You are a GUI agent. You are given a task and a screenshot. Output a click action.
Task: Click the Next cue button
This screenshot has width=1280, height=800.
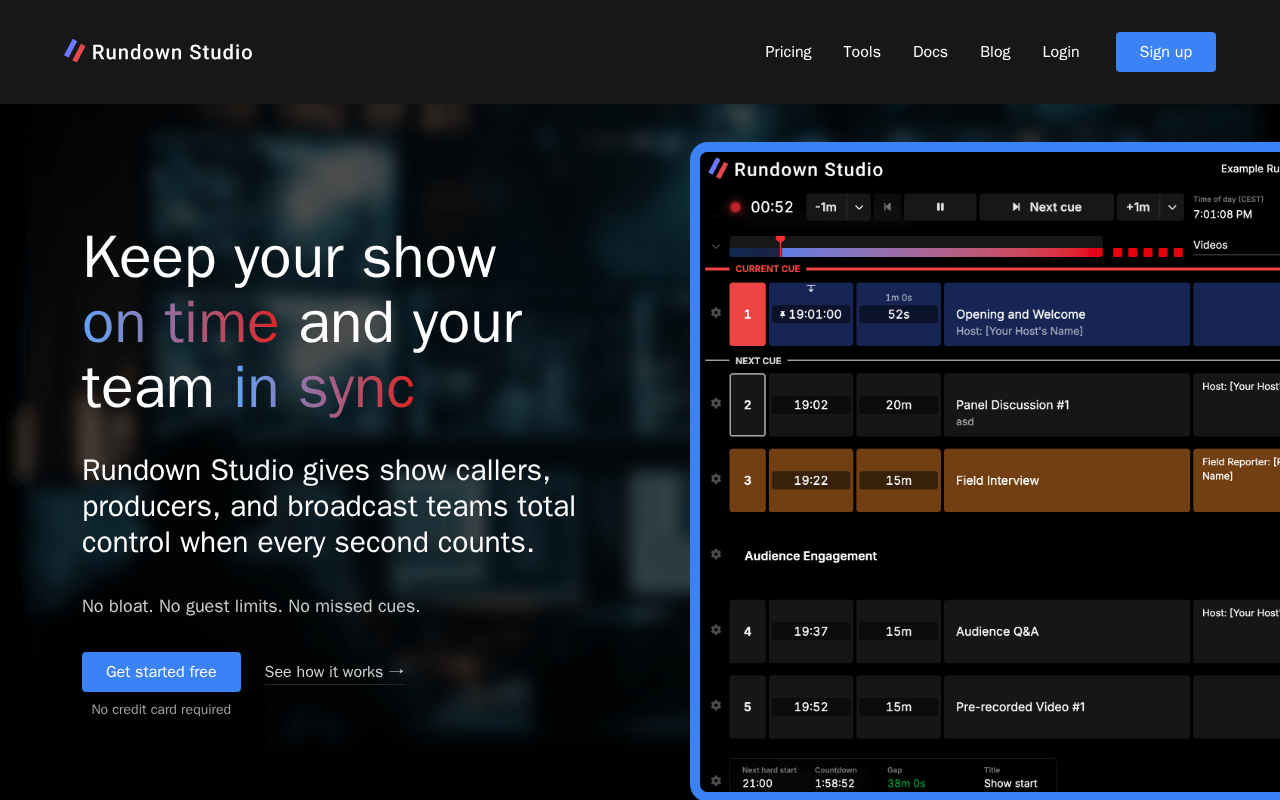tap(1046, 207)
